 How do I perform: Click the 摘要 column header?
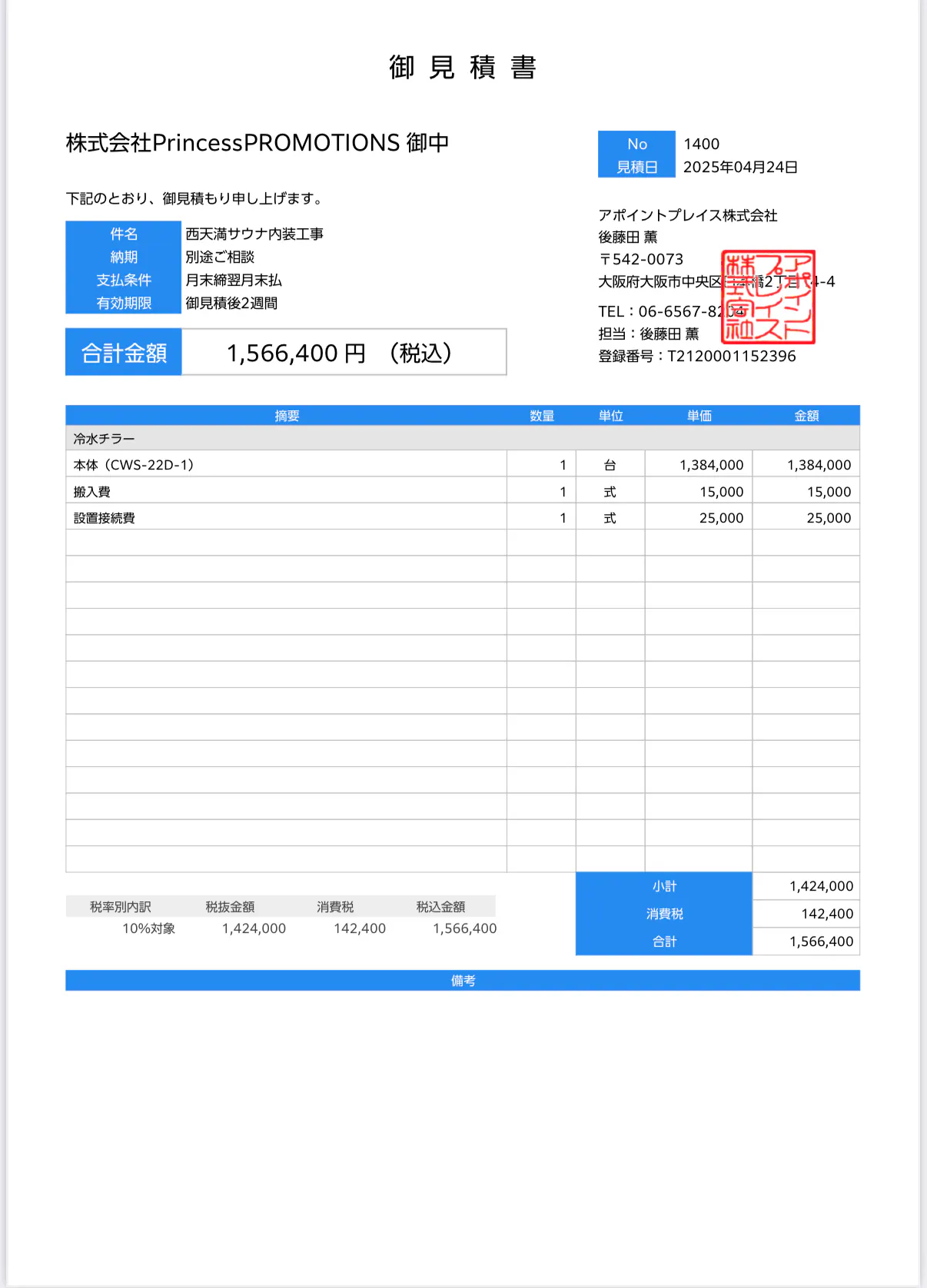point(287,416)
